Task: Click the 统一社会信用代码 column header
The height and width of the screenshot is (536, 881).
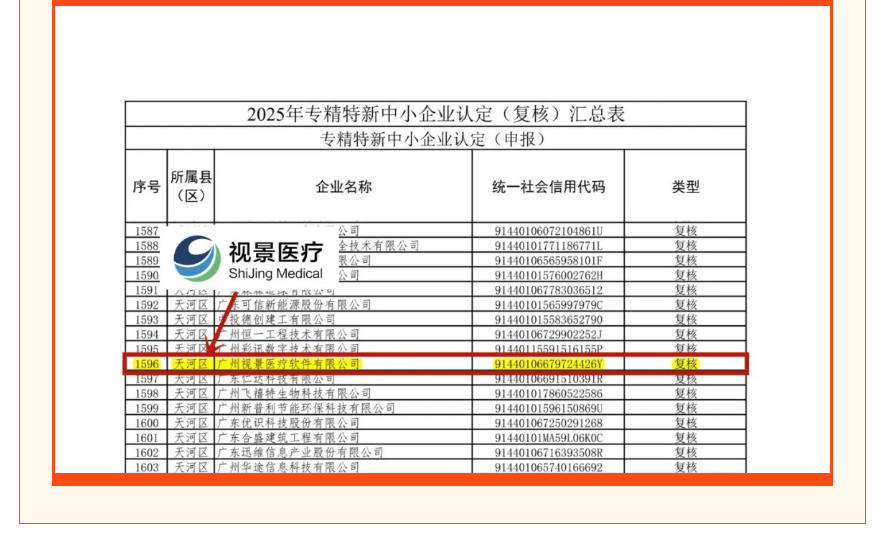Action: (x=548, y=187)
